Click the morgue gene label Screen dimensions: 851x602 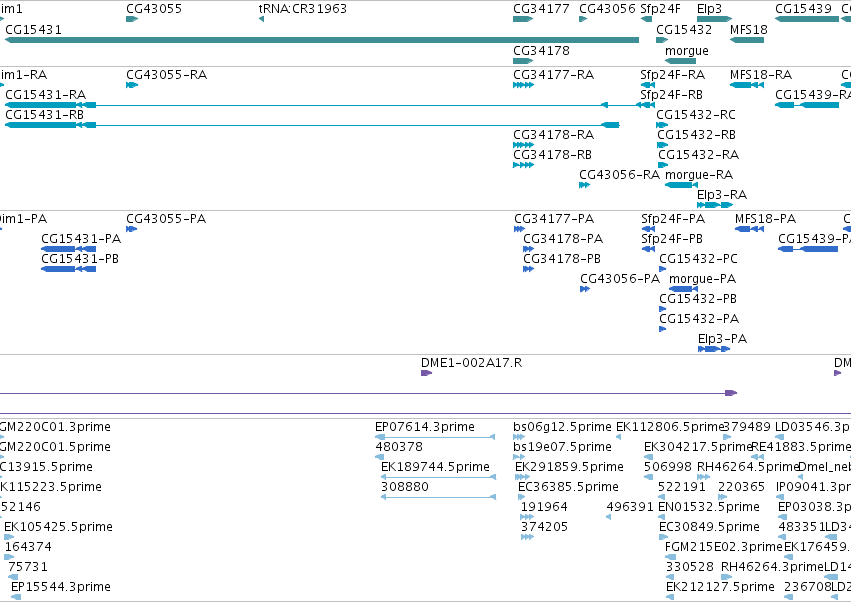pos(687,50)
